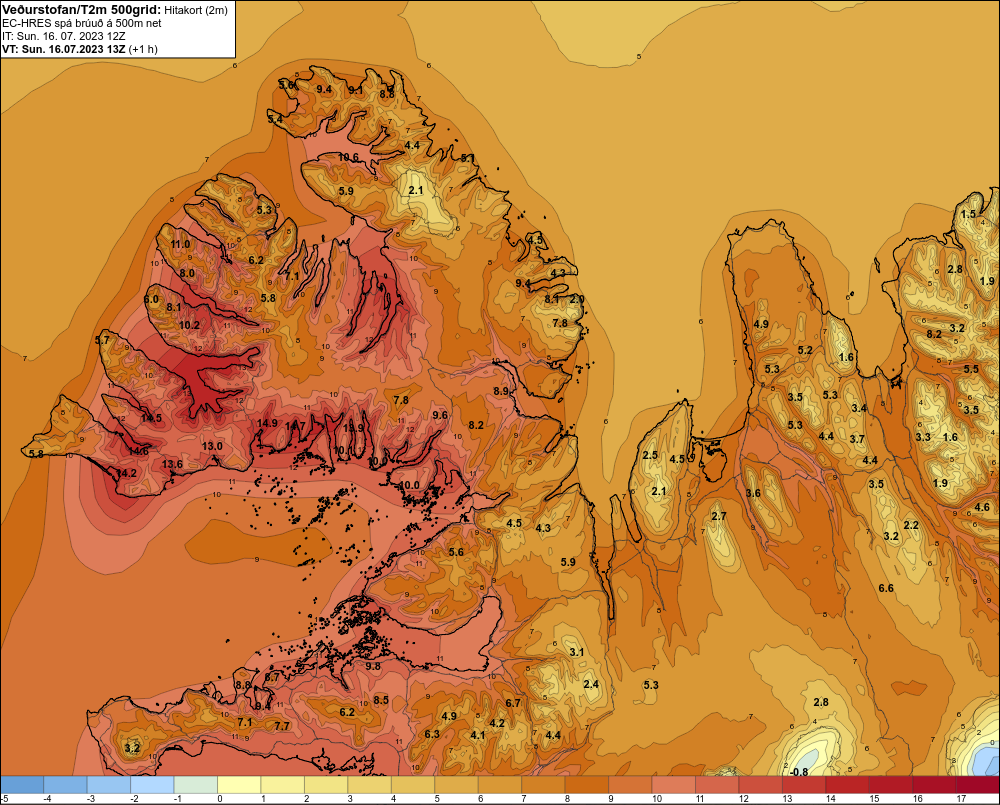This screenshot has height=805, width=1000.
Task: Click the 14.5 temperature label
Action: coord(151,418)
